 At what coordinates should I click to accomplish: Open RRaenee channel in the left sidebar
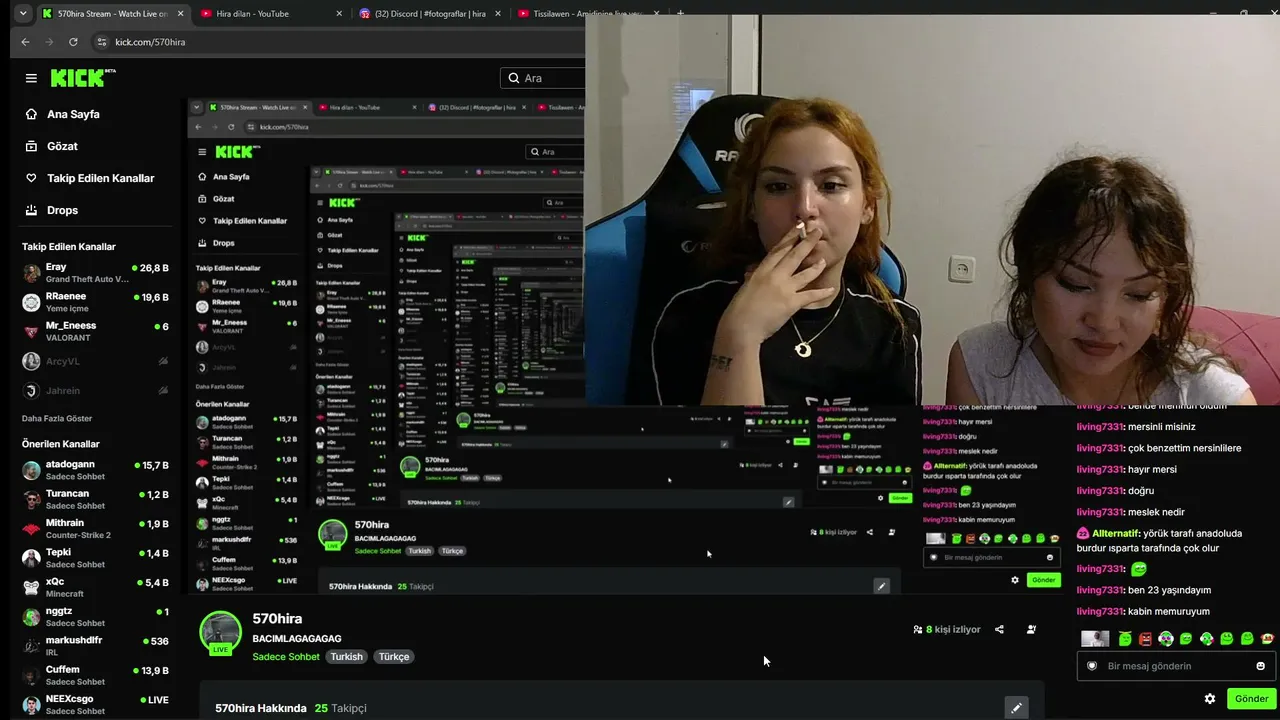pos(95,302)
